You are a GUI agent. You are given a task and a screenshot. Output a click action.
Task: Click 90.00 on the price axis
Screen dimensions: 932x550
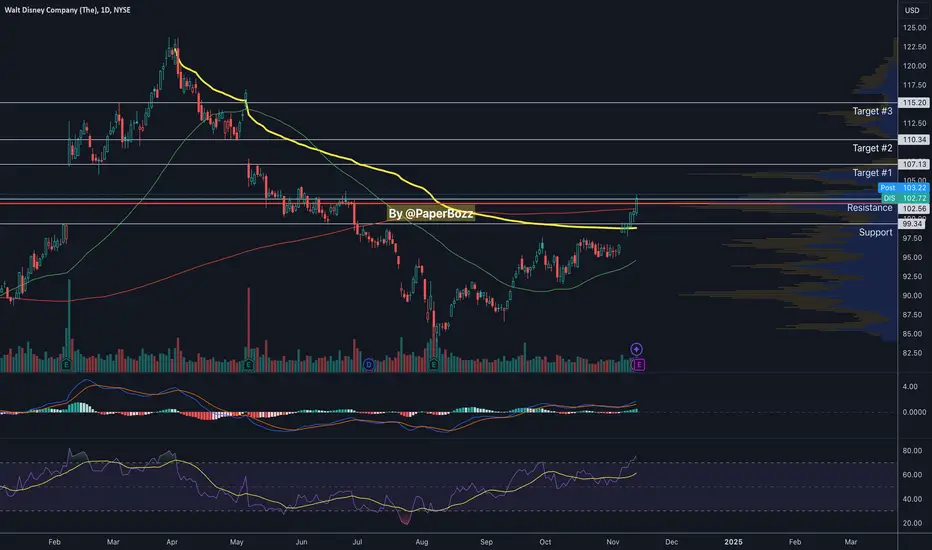pos(912,296)
